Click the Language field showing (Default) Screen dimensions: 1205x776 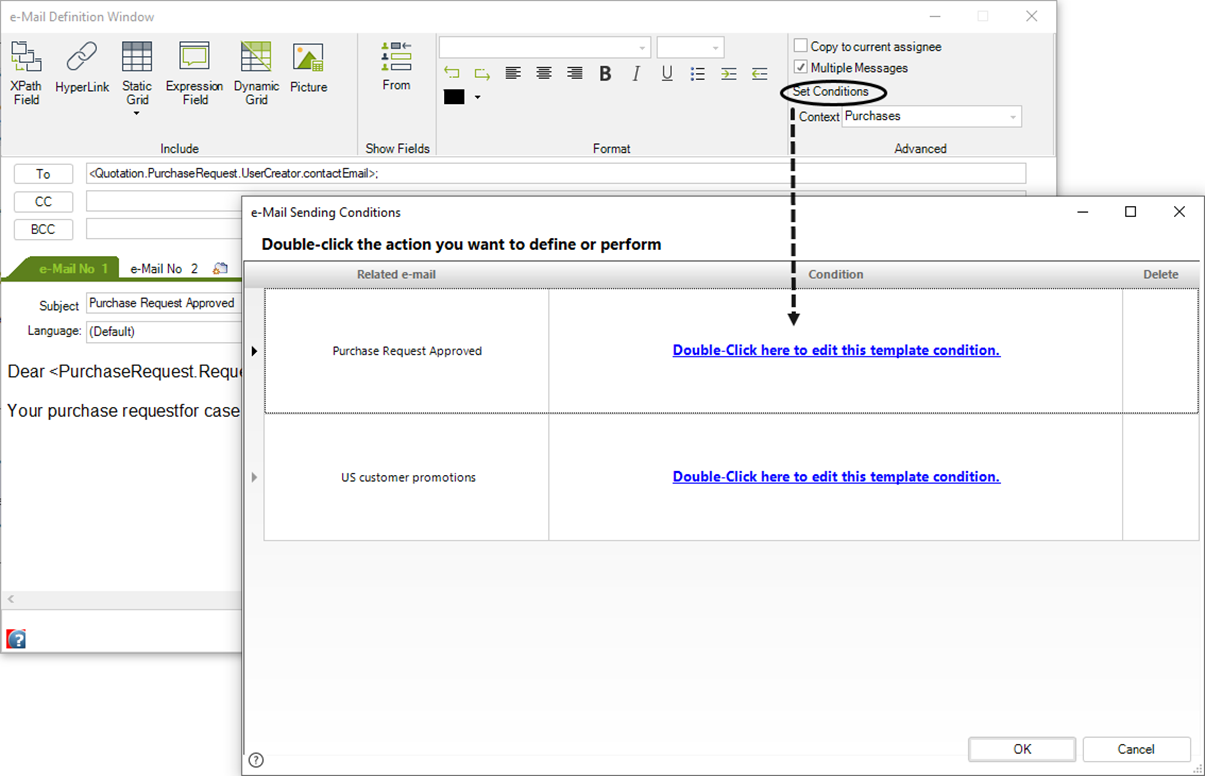pos(164,330)
